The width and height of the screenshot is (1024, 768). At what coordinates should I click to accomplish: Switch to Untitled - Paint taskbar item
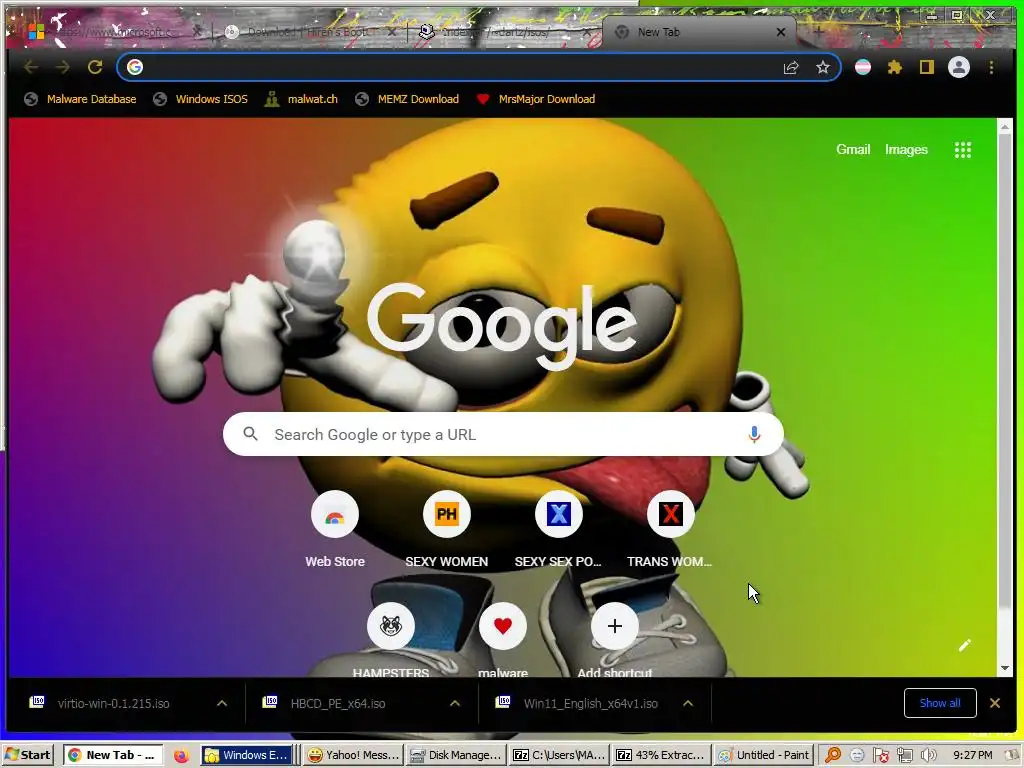click(x=764, y=755)
